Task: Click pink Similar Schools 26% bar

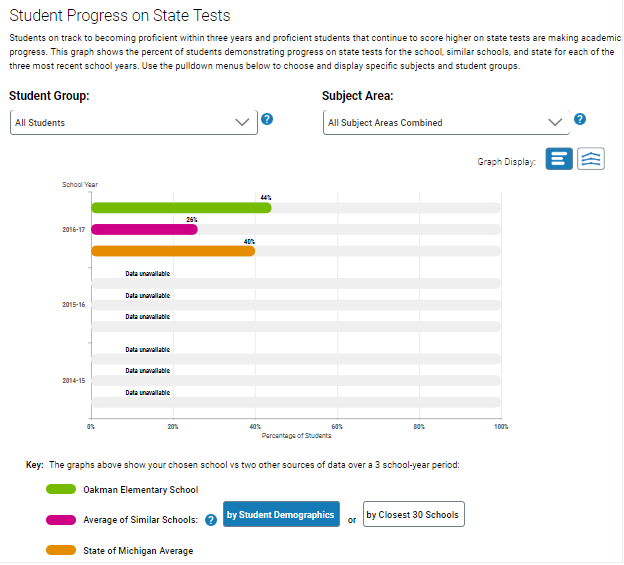Action: (x=144, y=229)
